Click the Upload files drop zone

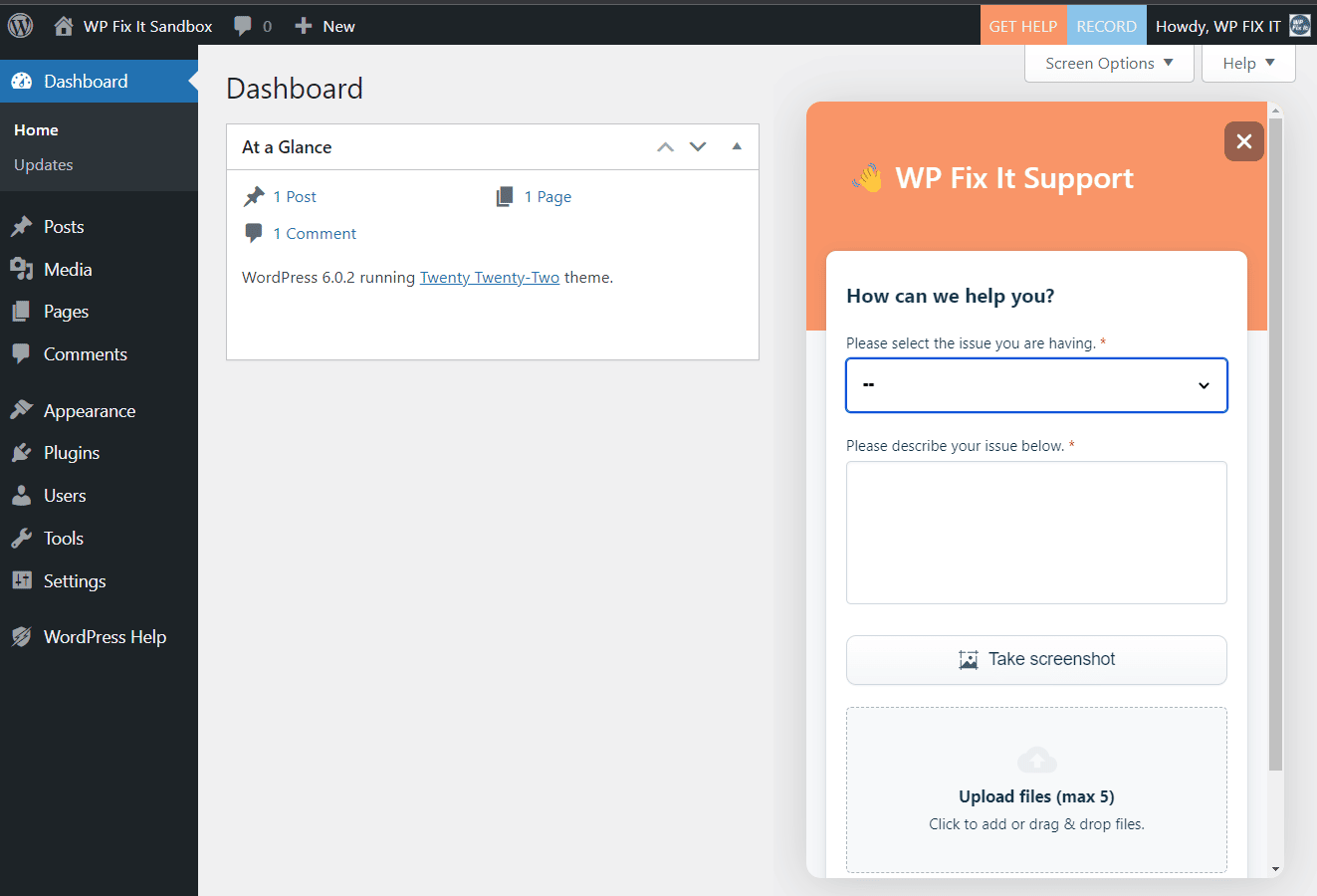[x=1036, y=790]
